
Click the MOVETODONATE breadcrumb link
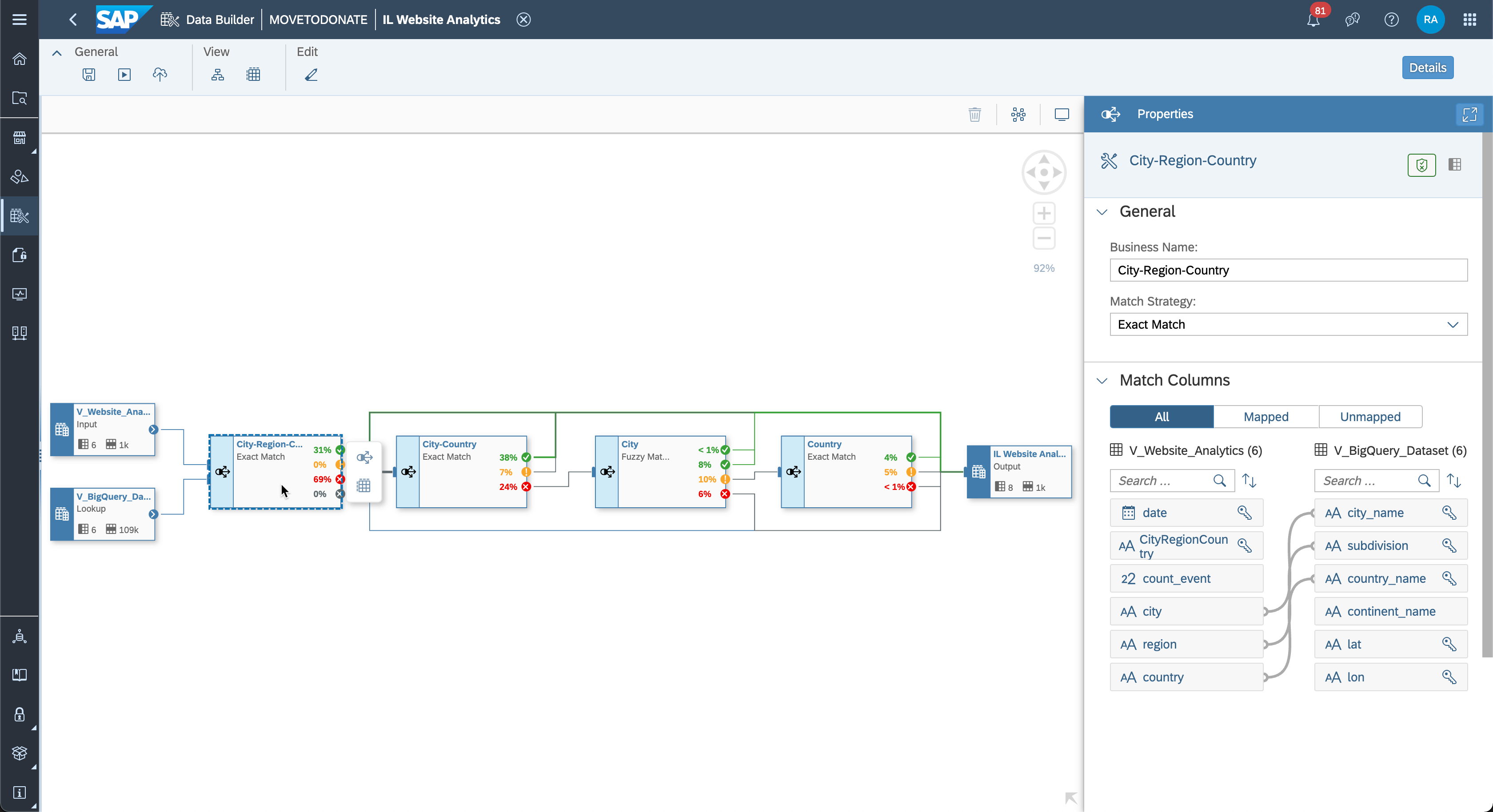pos(318,20)
